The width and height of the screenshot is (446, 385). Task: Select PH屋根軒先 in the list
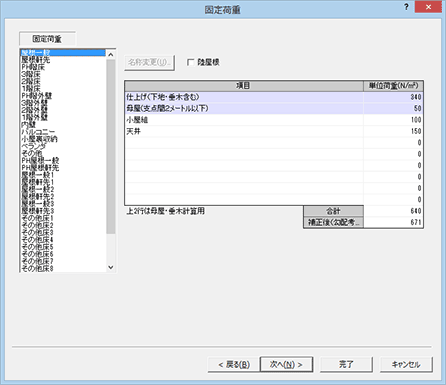63,168
